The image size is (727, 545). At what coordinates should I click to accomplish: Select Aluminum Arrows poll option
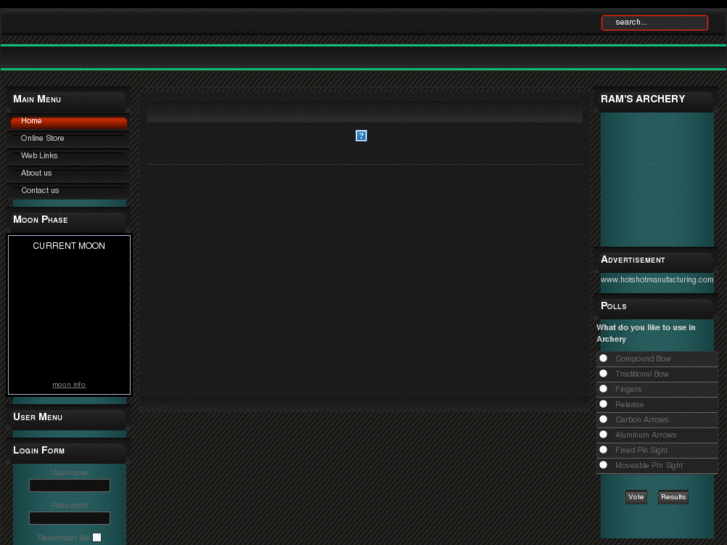pyautogui.click(x=603, y=435)
